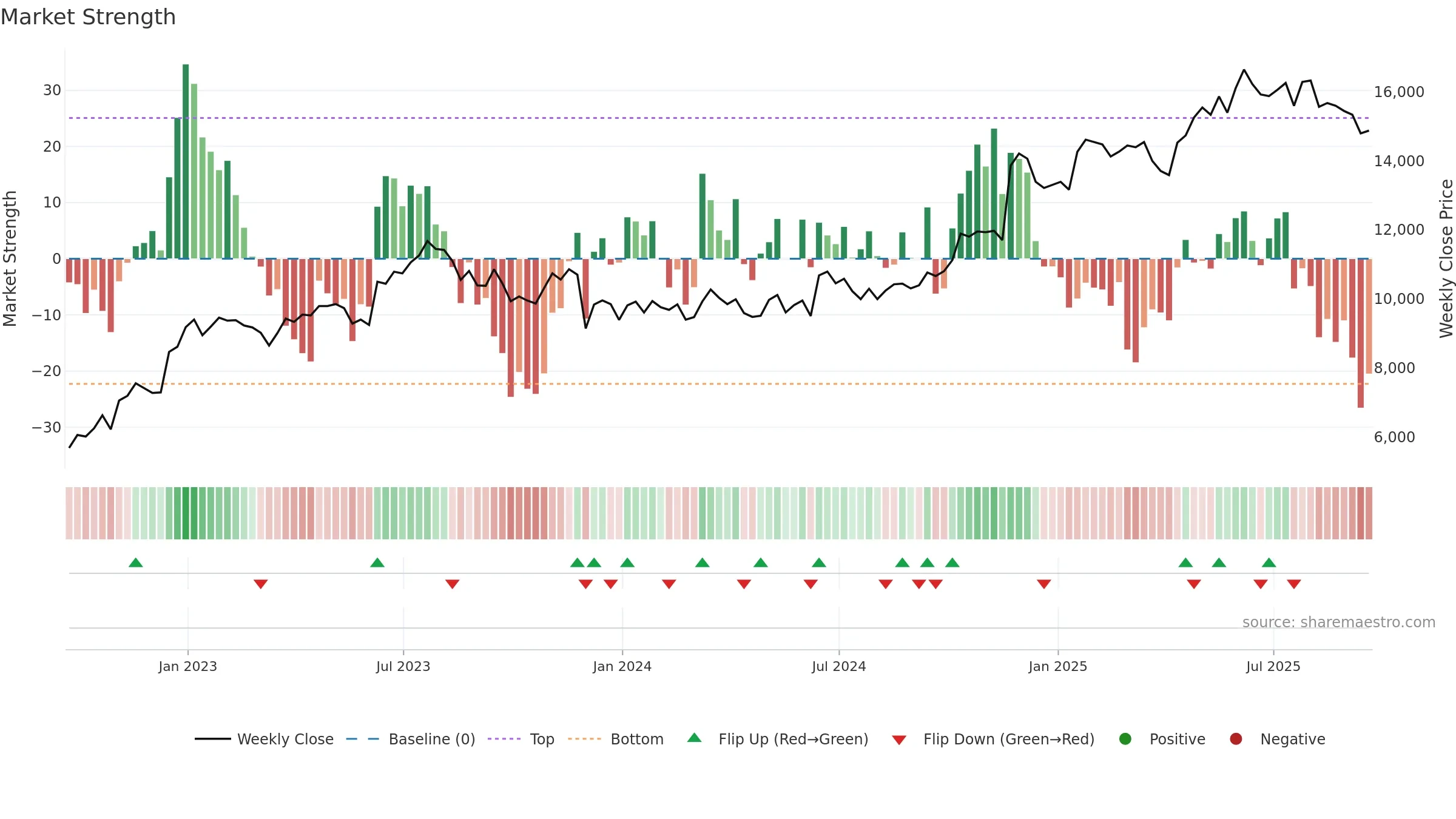Click the 20 tick on the left axis
The image size is (1456, 819).
[x=52, y=146]
